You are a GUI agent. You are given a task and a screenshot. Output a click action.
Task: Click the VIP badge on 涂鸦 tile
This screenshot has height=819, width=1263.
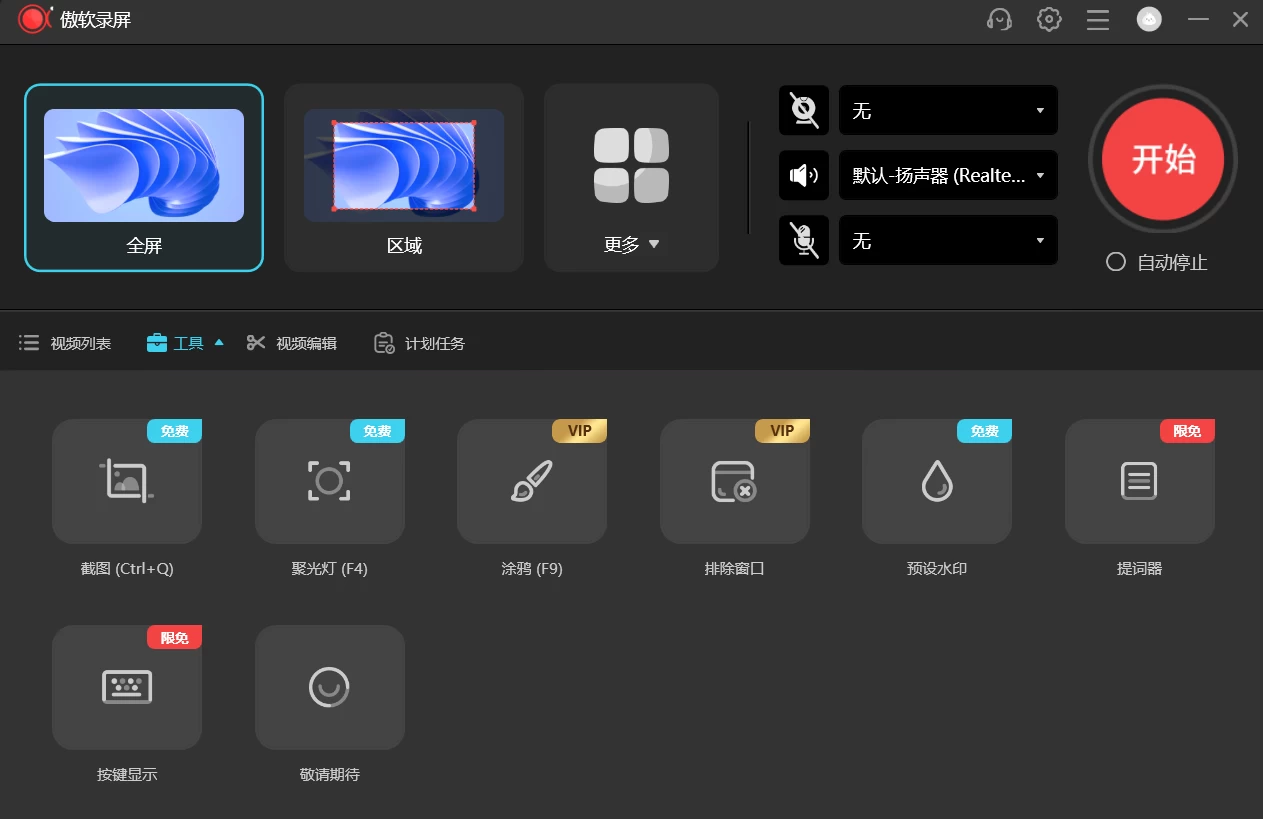point(580,431)
